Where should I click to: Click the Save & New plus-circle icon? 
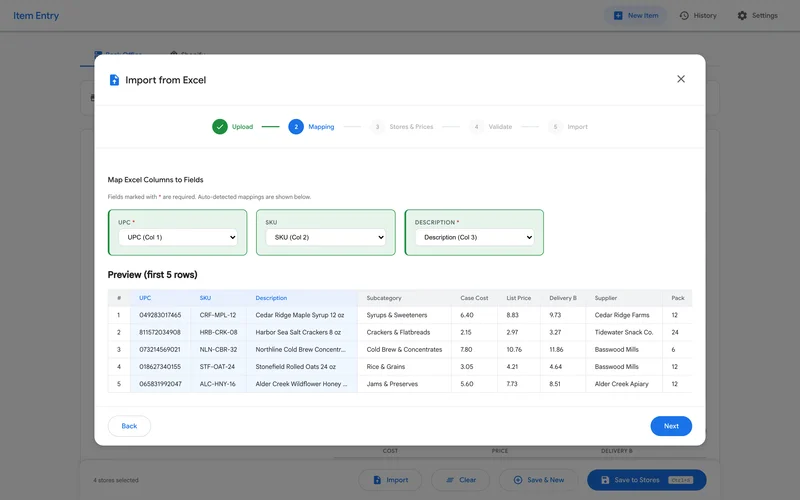tap(518, 480)
